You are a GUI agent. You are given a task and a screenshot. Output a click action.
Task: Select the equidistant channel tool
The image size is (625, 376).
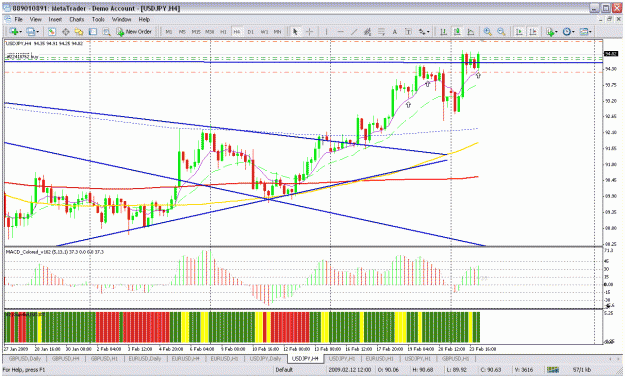(x=368, y=31)
